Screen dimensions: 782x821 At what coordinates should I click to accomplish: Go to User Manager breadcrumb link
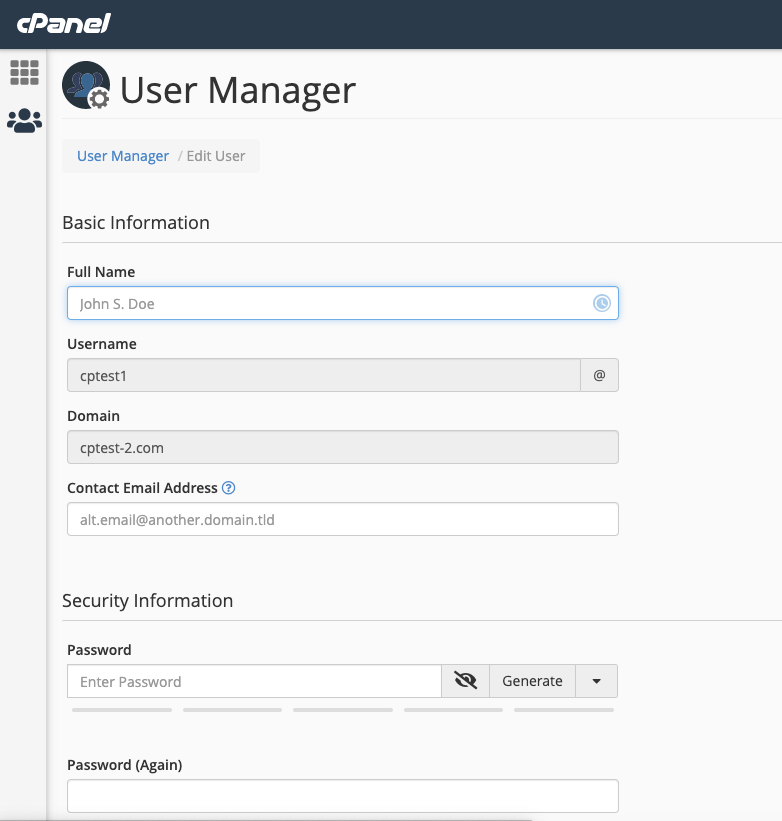[x=123, y=156]
